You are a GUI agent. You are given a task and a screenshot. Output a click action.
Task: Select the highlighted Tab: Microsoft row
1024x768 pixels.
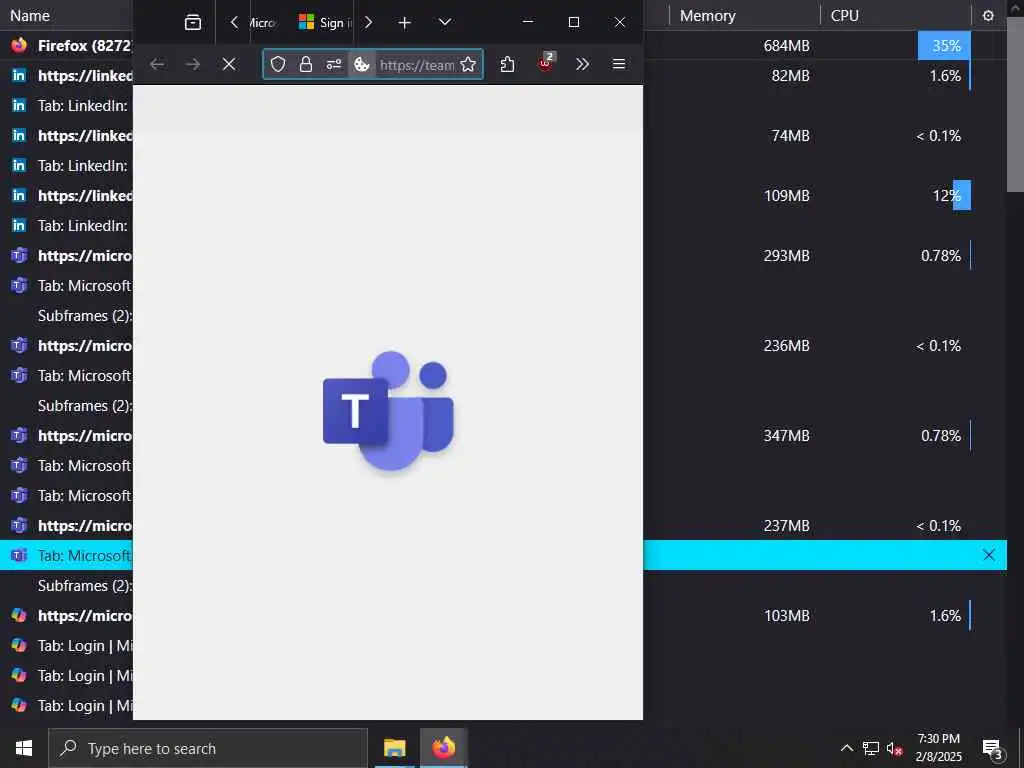click(x=504, y=555)
